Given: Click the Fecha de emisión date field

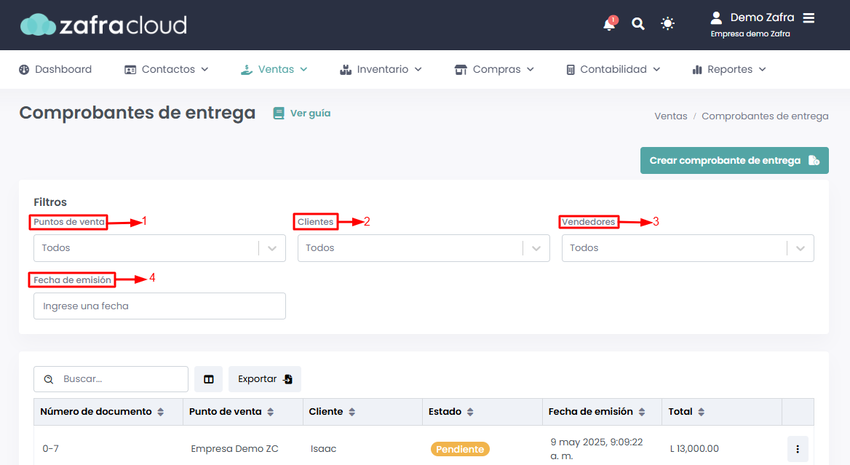Looking at the screenshot, I should click(x=159, y=306).
